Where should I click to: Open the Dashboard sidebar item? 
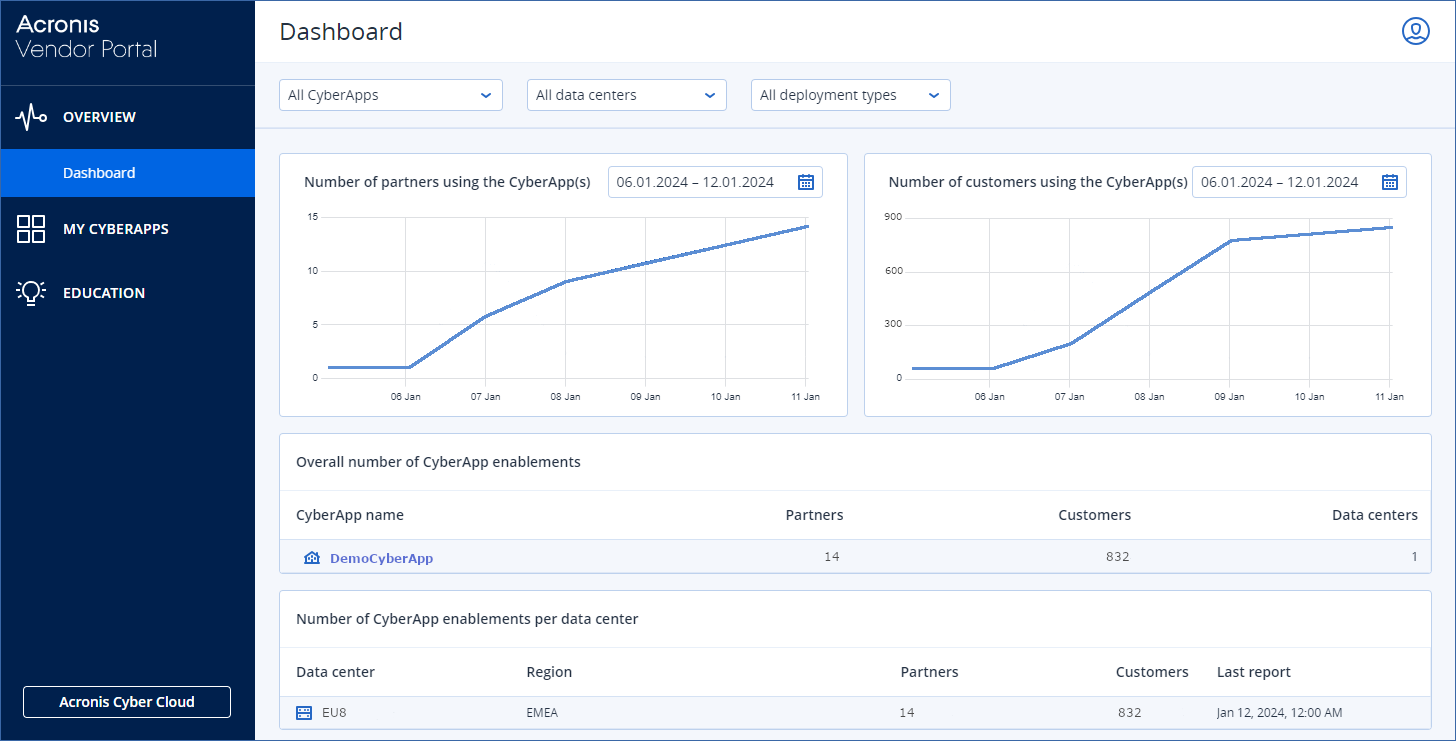coord(127,173)
